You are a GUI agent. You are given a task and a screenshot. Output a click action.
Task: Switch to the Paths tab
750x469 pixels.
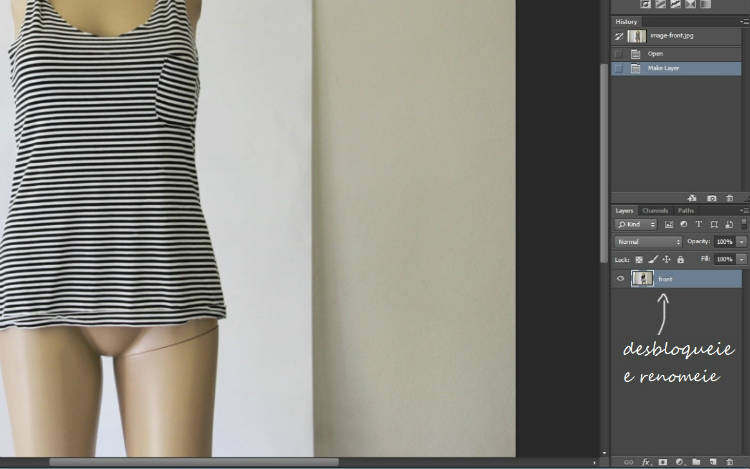tap(685, 210)
